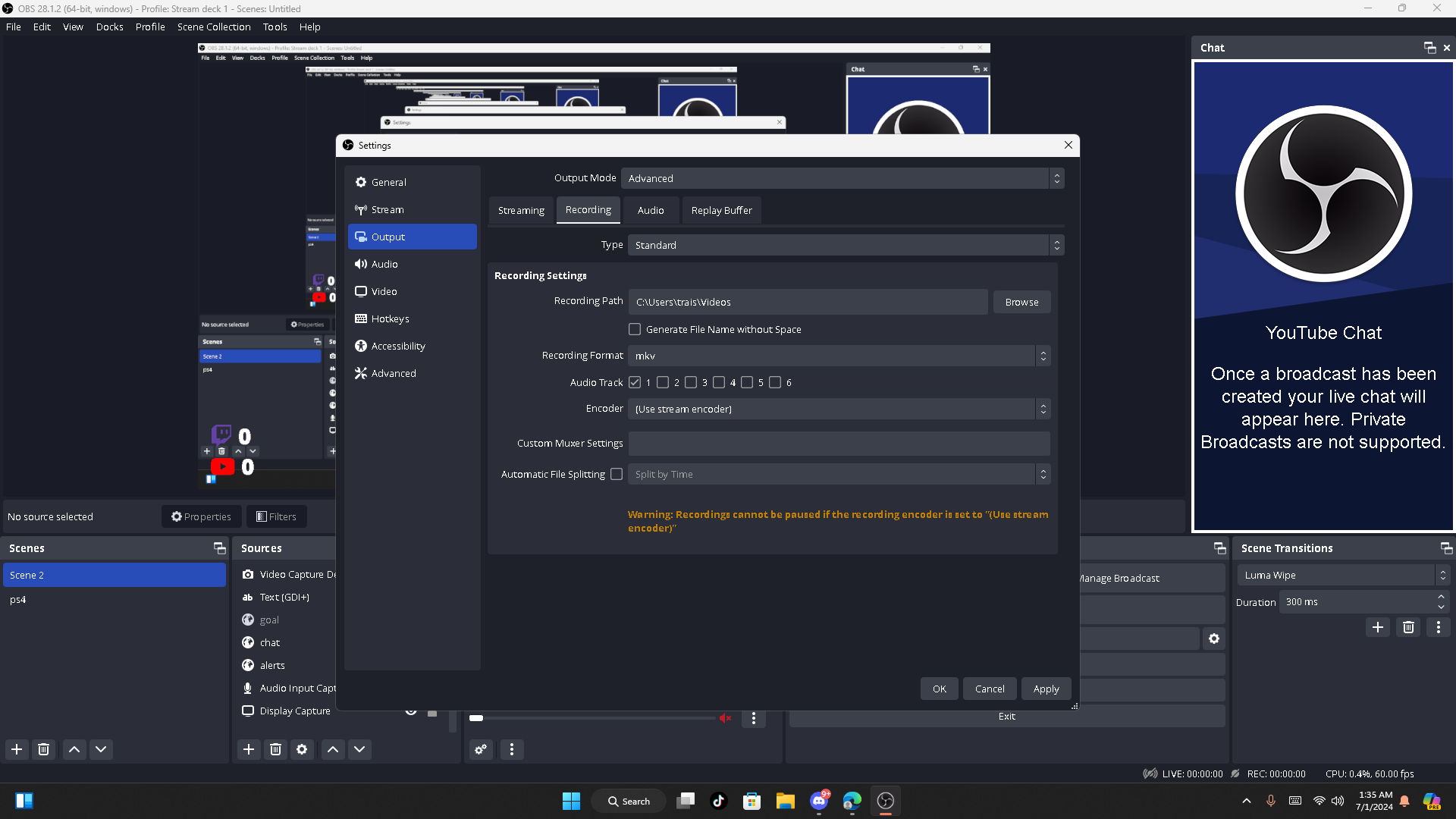The height and width of the screenshot is (819, 1456).
Task: Enable audio track 2
Action: pyautogui.click(x=663, y=382)
